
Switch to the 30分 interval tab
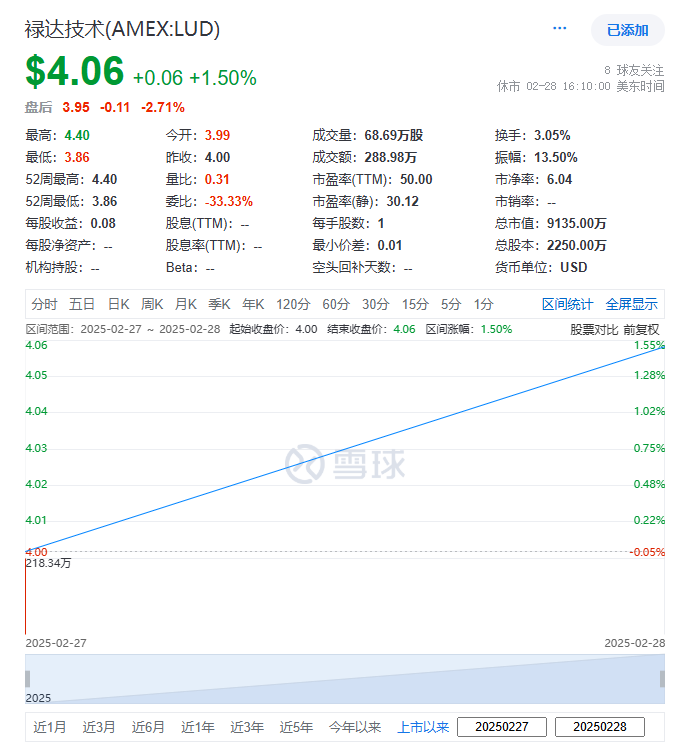pyautogui.click(x=375, y=304)
